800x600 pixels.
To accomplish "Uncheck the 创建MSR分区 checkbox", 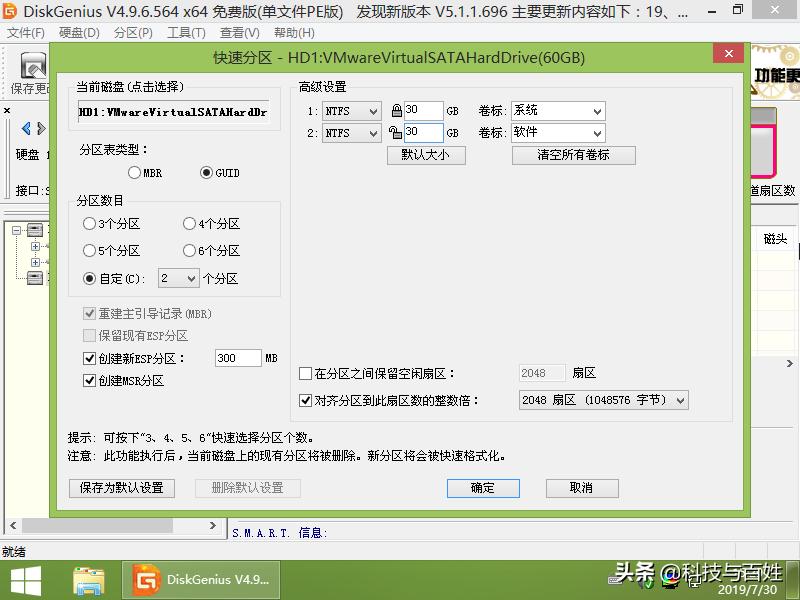I will pyautogui.click(x=88, y=380).
